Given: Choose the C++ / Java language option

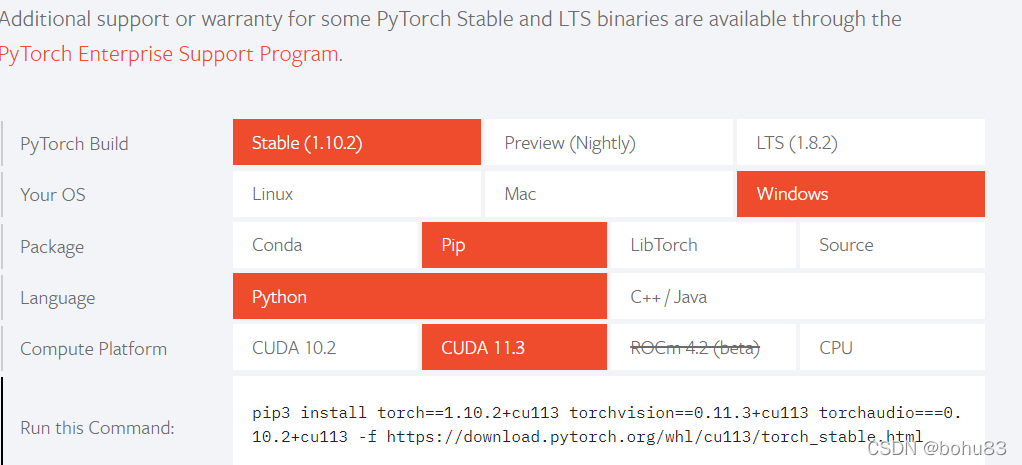Looking at the screenshot, I should pos(797,297).
